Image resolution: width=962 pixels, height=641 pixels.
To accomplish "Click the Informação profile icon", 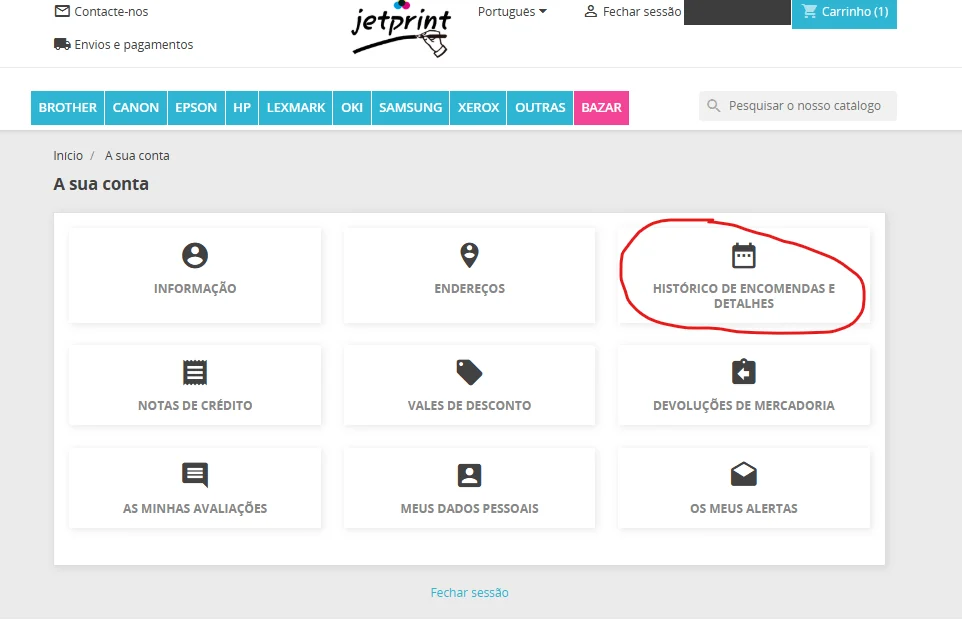I will coord(195,255).
